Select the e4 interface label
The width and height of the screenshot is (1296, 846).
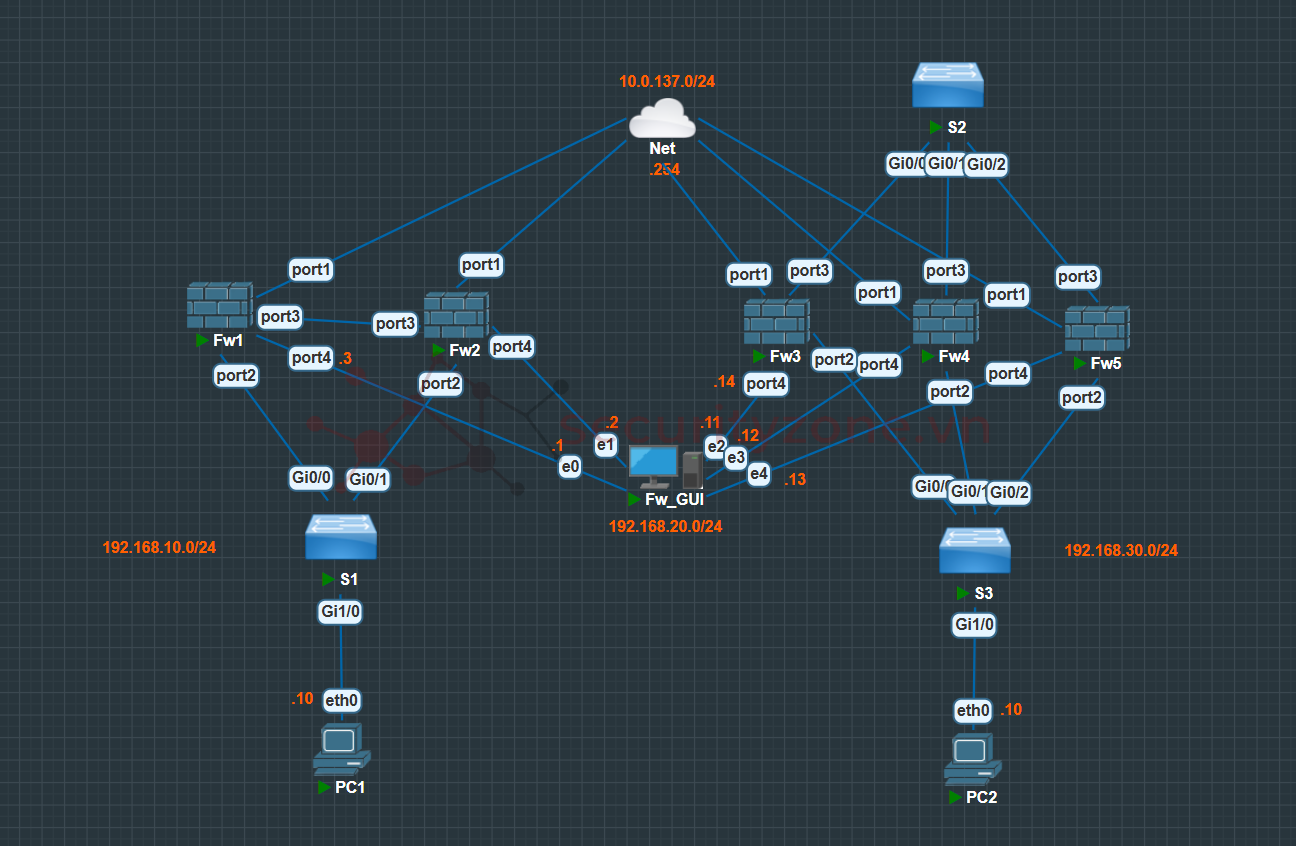coord(759,474)
